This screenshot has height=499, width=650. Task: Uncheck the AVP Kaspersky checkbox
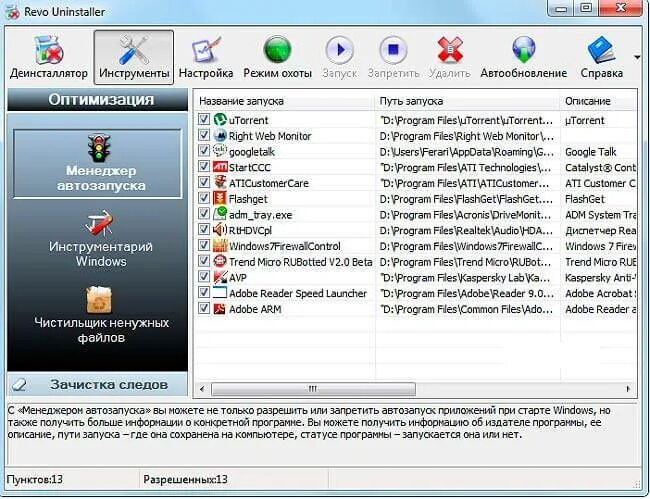(x=204, y=277)
